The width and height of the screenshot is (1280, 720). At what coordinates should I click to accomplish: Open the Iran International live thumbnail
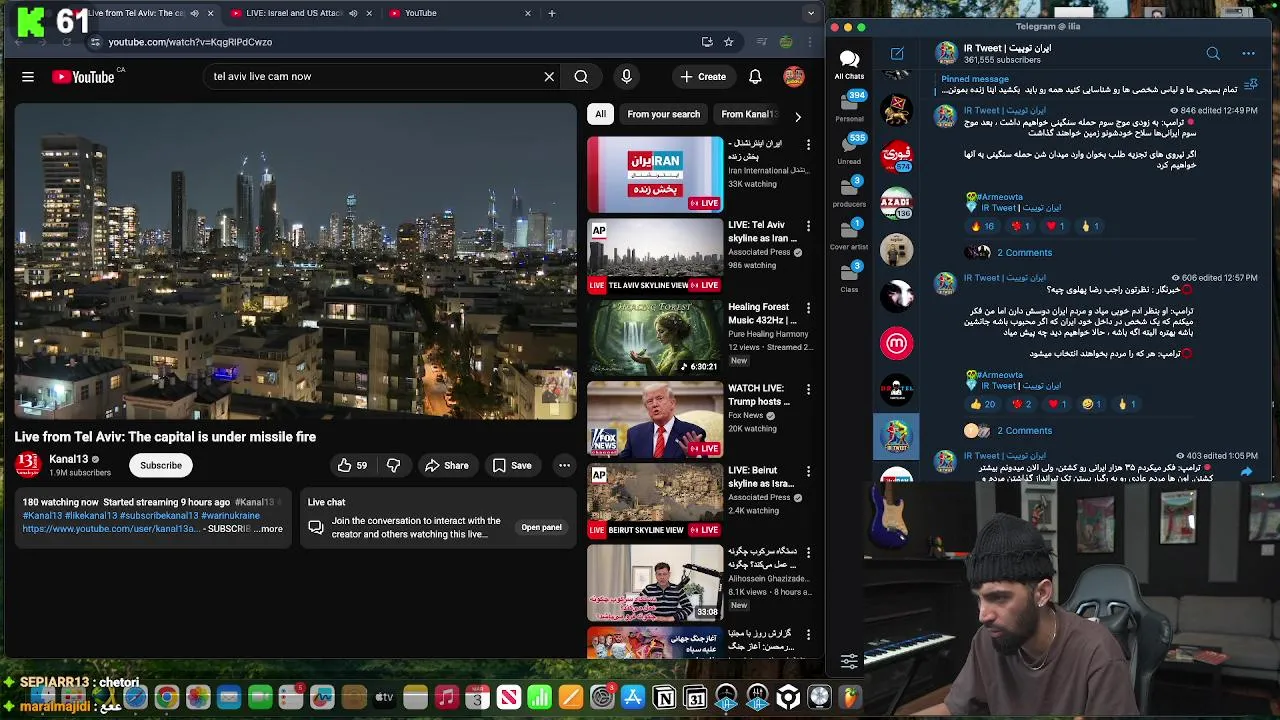[655, 174]
